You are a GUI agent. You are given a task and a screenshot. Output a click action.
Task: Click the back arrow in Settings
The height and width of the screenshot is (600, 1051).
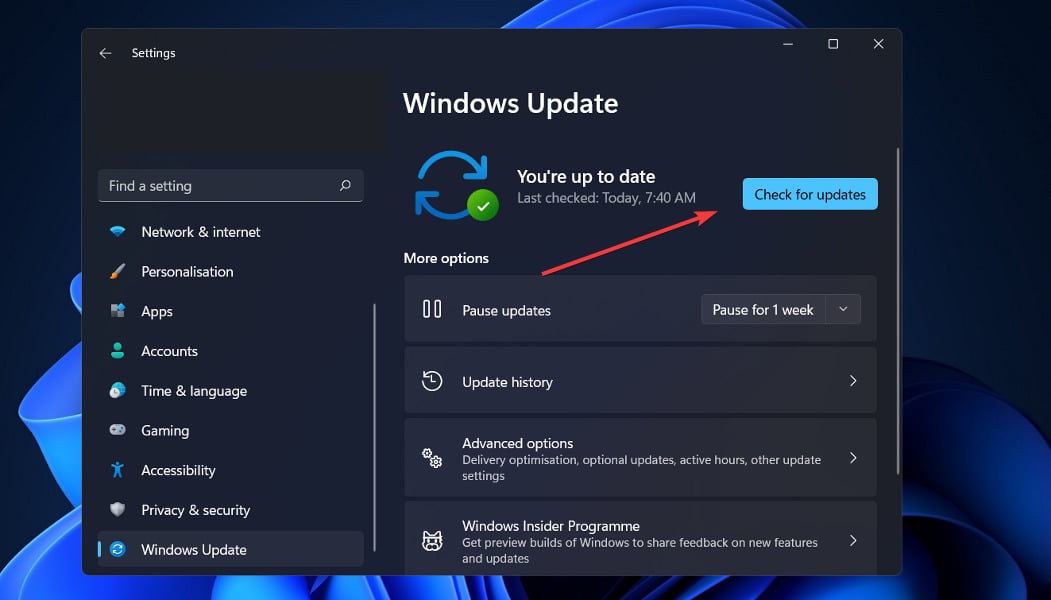point(106,53)
